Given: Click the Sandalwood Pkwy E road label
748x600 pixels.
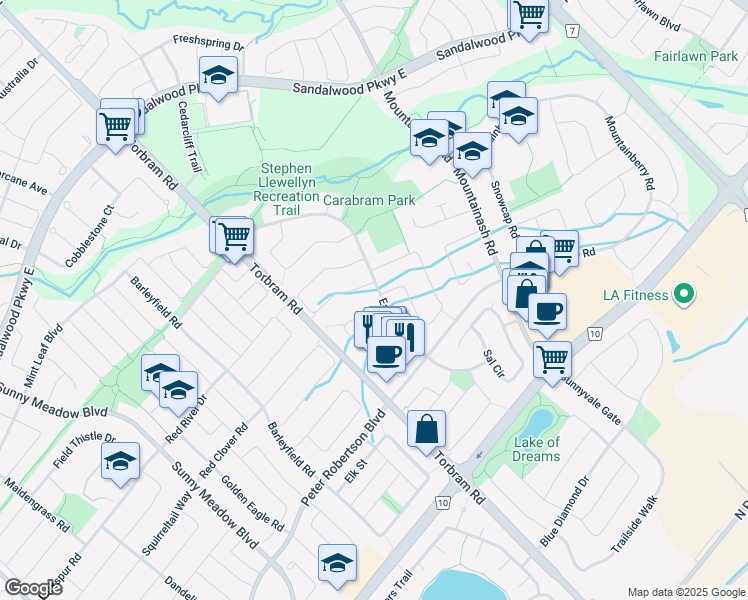Looking at the screenshot, I should pyautogui.click(x=349, y=84).
